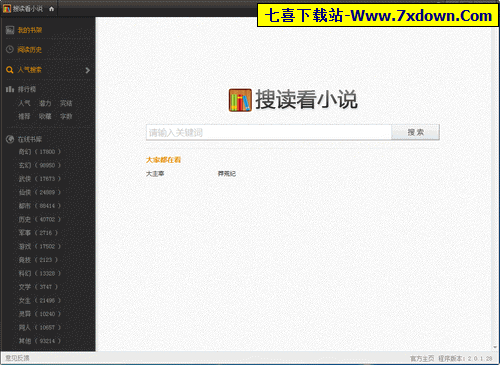Image resolution: width=502 pixels, height=367 pixels.
Task: Click the 搜读看小说 app icon in title bar
Action: 7,9
